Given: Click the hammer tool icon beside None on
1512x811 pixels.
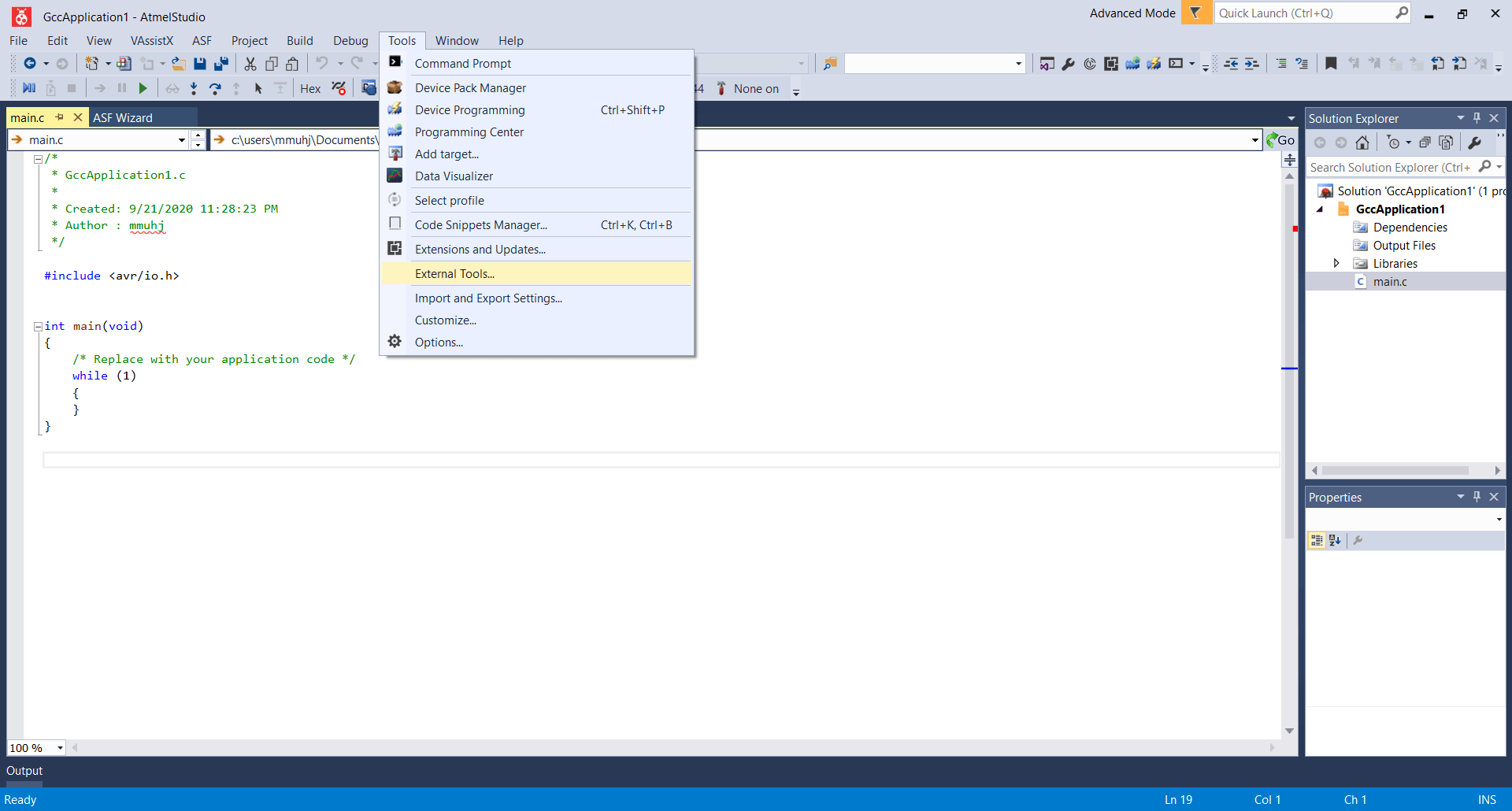Looking at the screenshot, I should [x=721, y=88].
